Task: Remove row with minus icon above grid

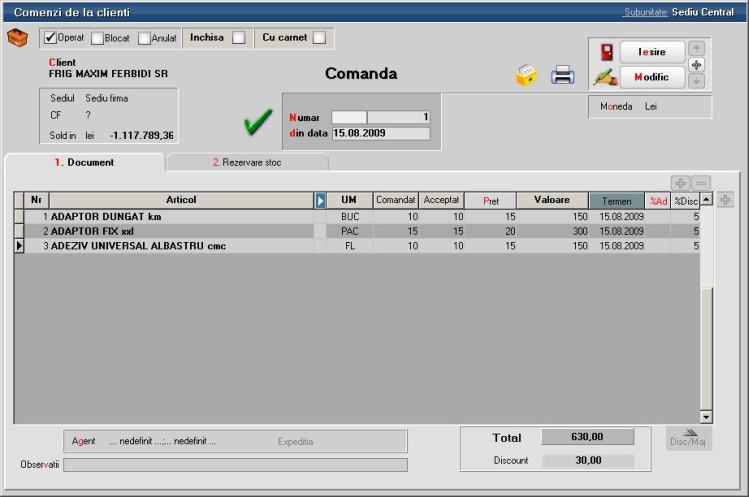Action: click(701, 183)
